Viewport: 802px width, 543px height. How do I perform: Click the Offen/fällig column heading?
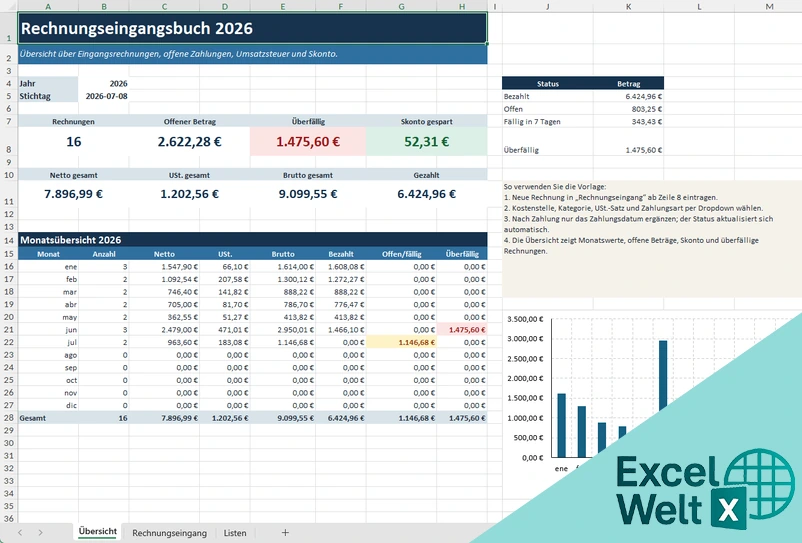tap(402, 254)
